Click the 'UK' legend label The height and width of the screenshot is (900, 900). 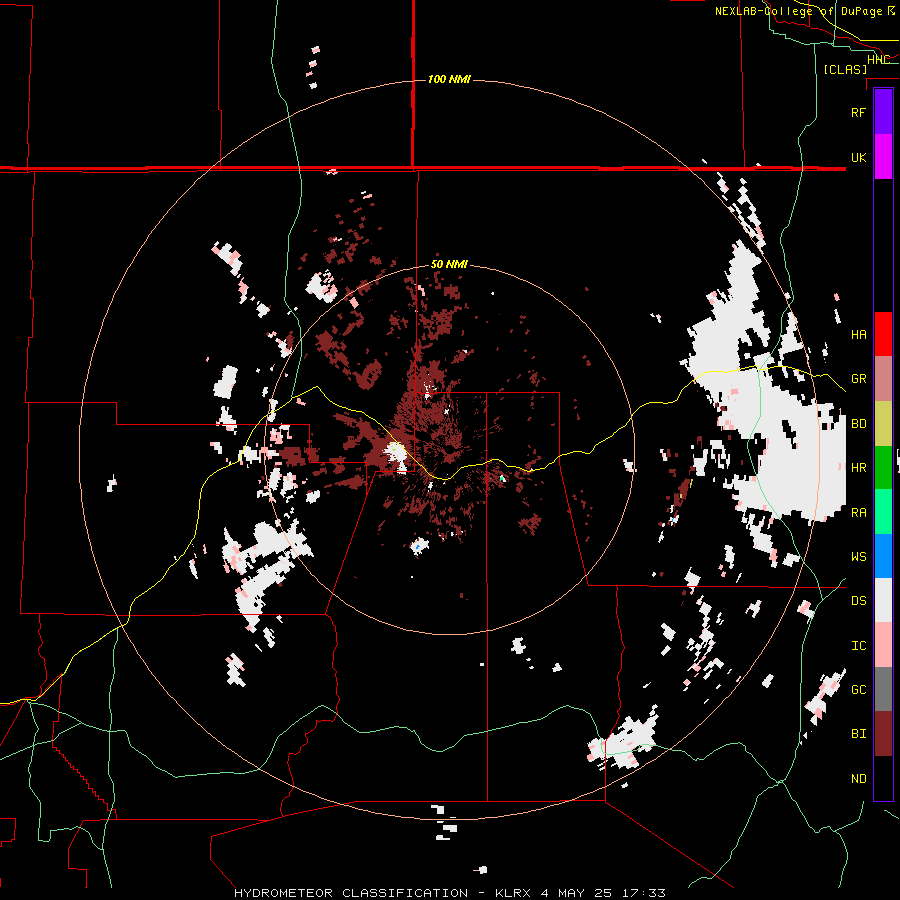[858, 157]
